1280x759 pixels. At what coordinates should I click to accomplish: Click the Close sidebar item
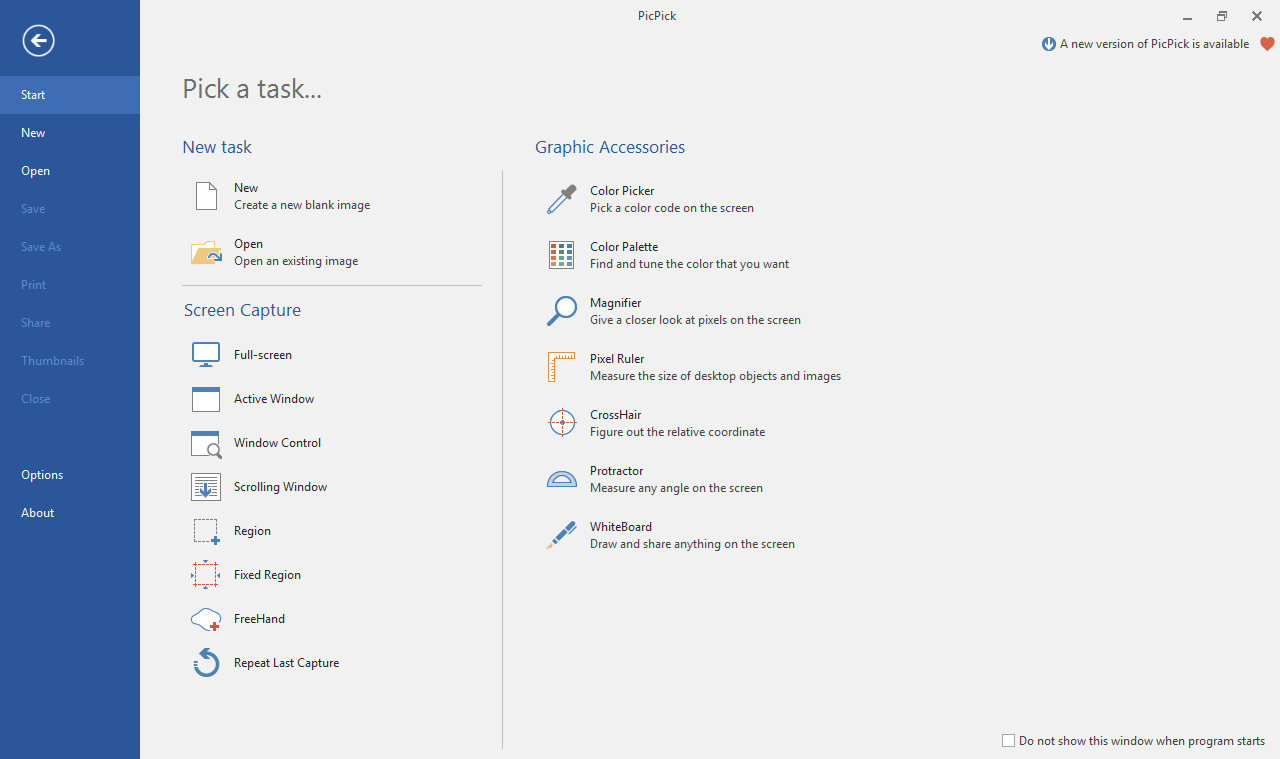click(70, 399)
